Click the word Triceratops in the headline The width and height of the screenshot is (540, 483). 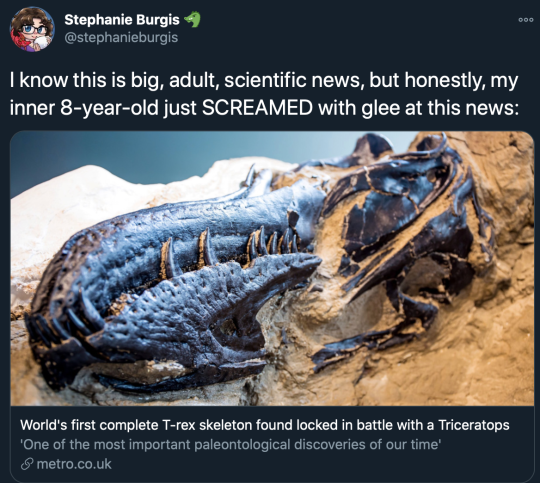(474, 425)
